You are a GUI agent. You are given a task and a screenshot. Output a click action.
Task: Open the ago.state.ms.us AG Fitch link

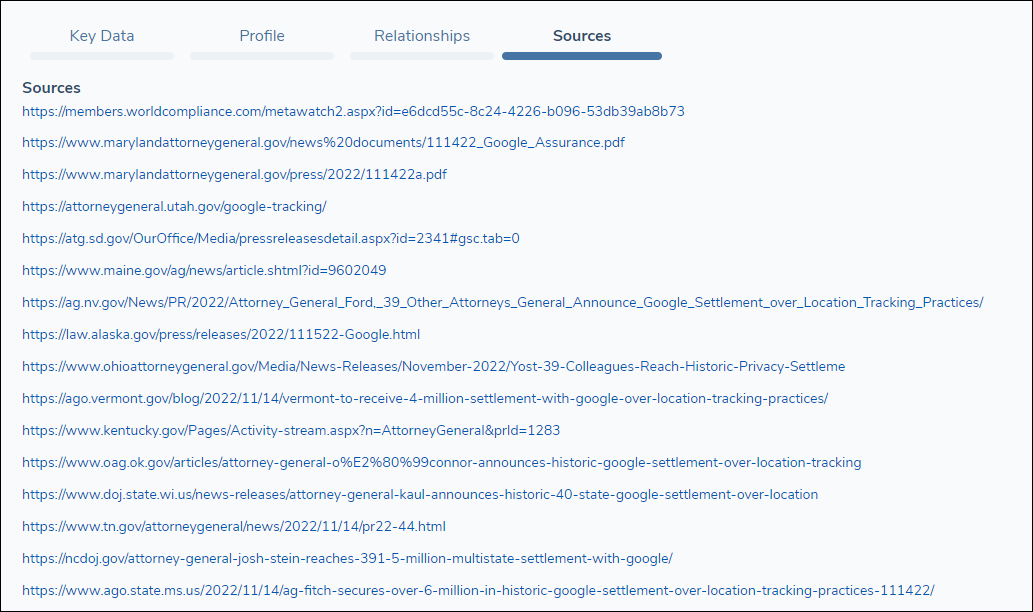point(478,591)
